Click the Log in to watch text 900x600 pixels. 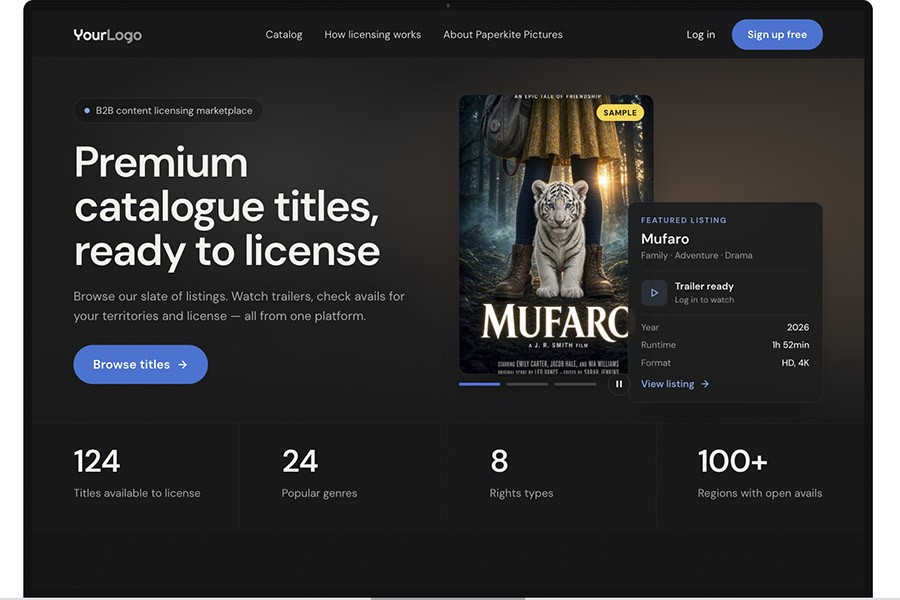(704, 300)
